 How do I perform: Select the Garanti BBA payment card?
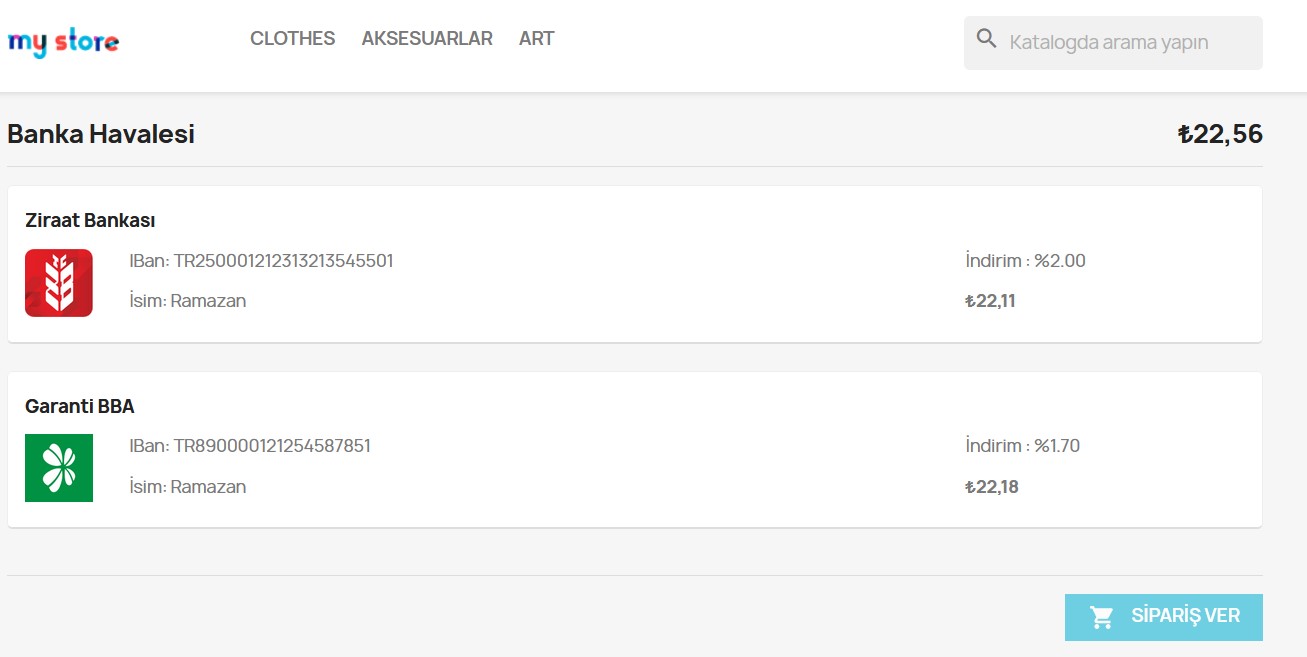pos(635,450)
